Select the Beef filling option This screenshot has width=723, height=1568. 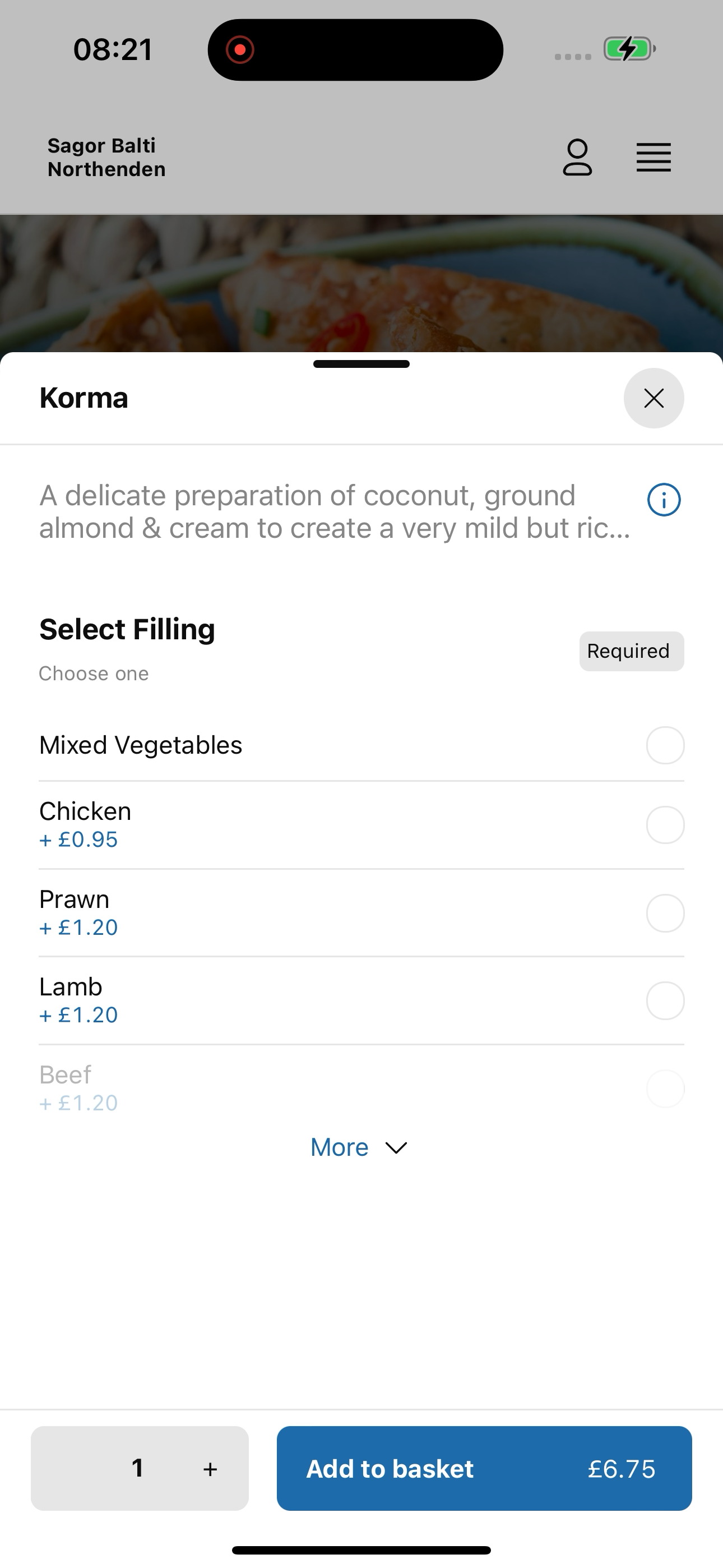click(x=361, y=1088)
